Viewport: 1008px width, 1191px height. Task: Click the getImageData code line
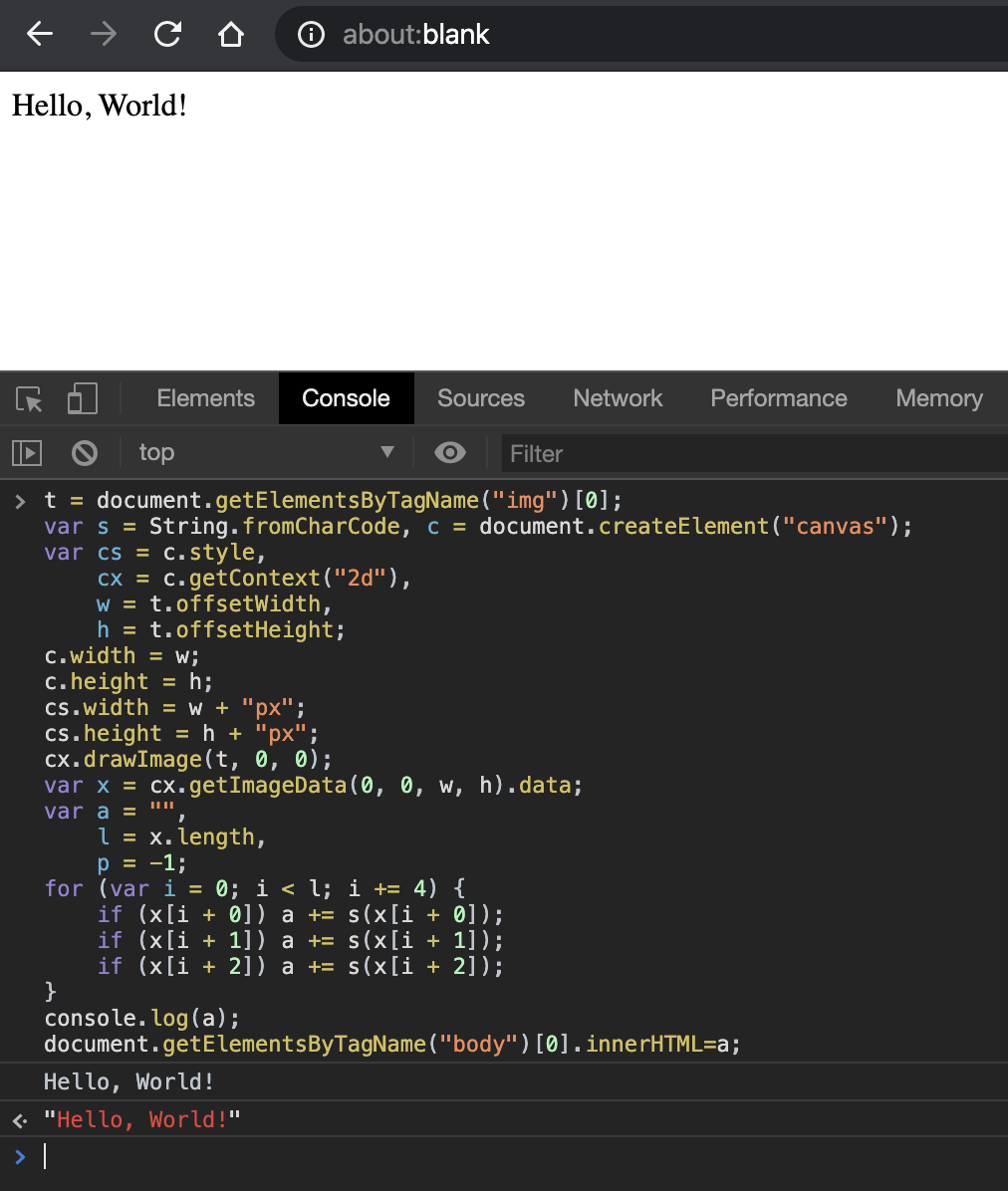(x=313, y=785)
